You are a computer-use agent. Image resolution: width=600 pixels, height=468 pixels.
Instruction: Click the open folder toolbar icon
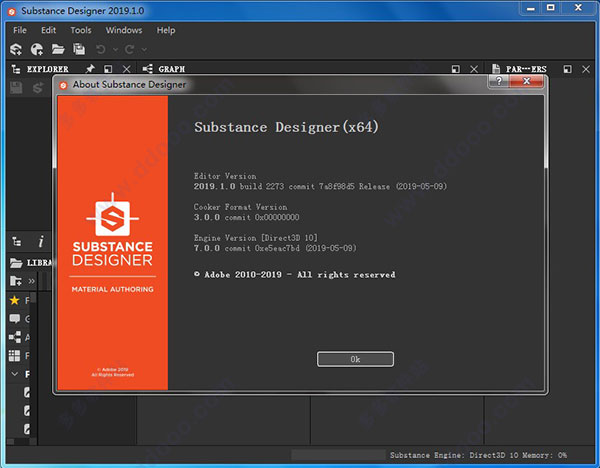point(58,49)
